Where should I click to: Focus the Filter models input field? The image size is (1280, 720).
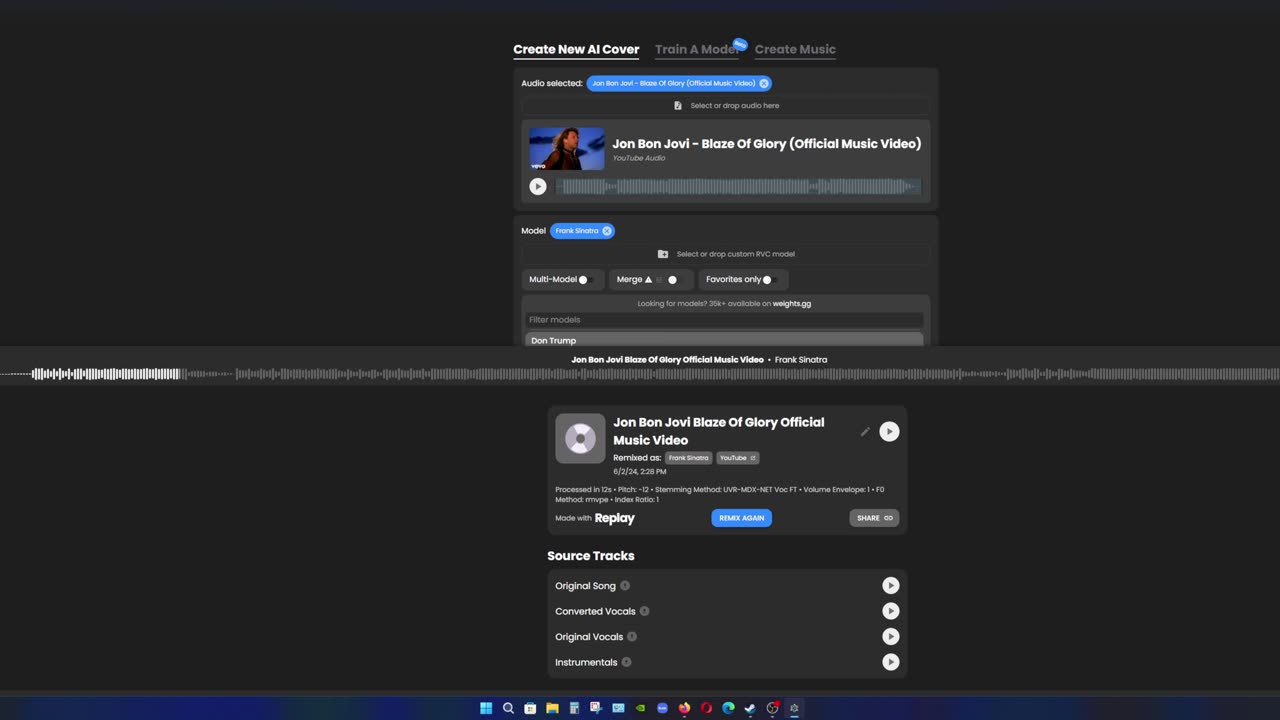[x=725, y=320]
